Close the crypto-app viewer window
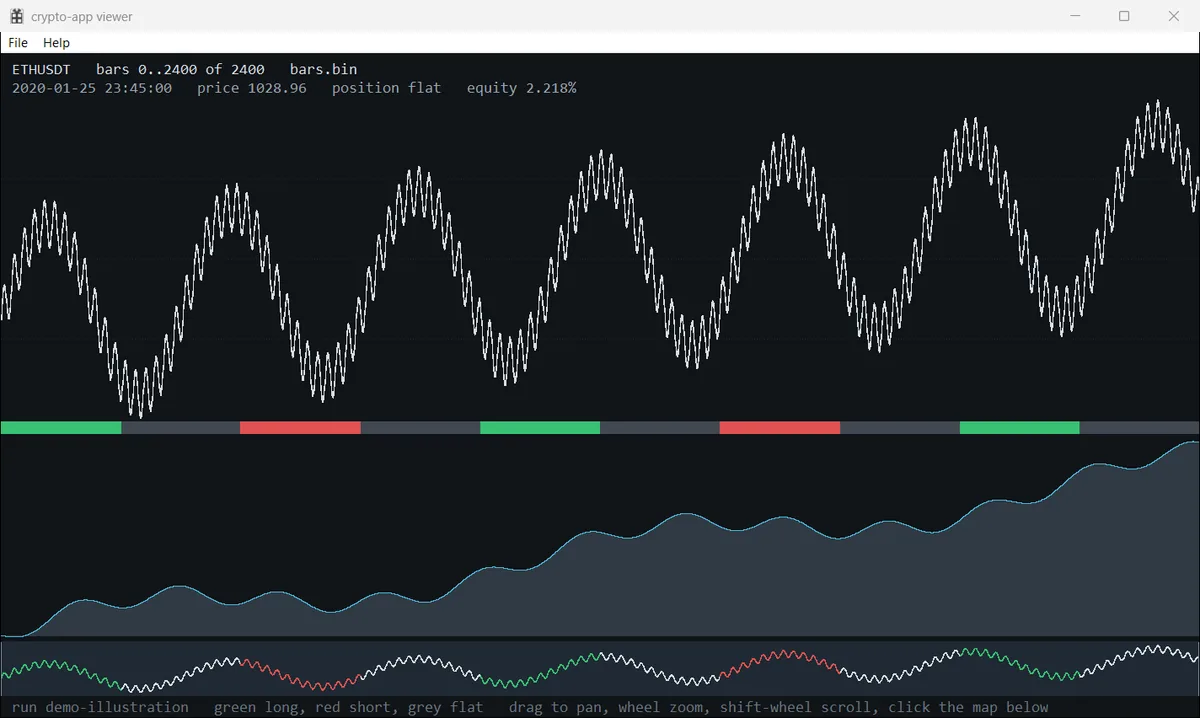1200x718 pixels. coord(1173,16)
